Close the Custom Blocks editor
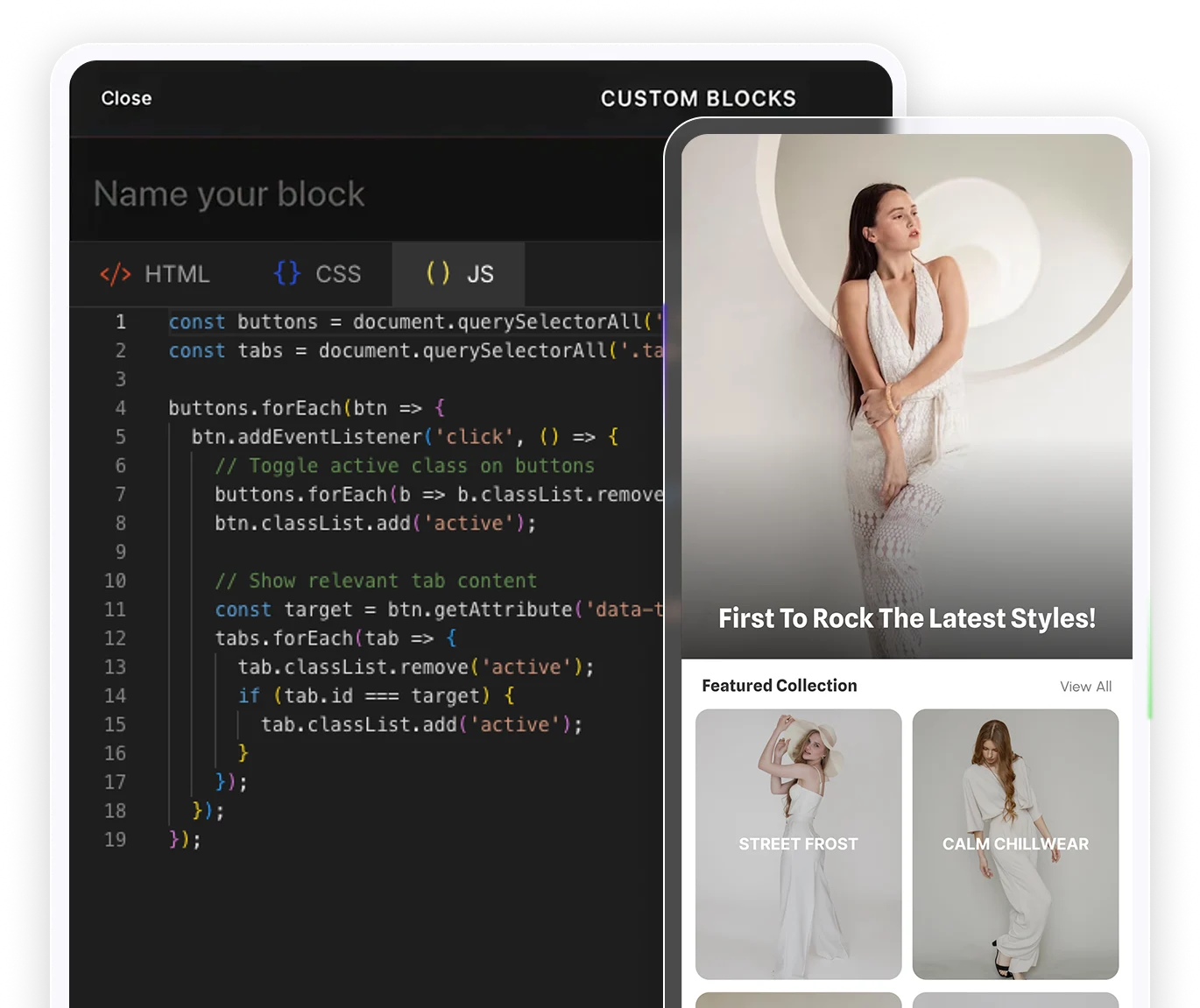Viewport: 1200px width, 1008px height. click(126, 98)
